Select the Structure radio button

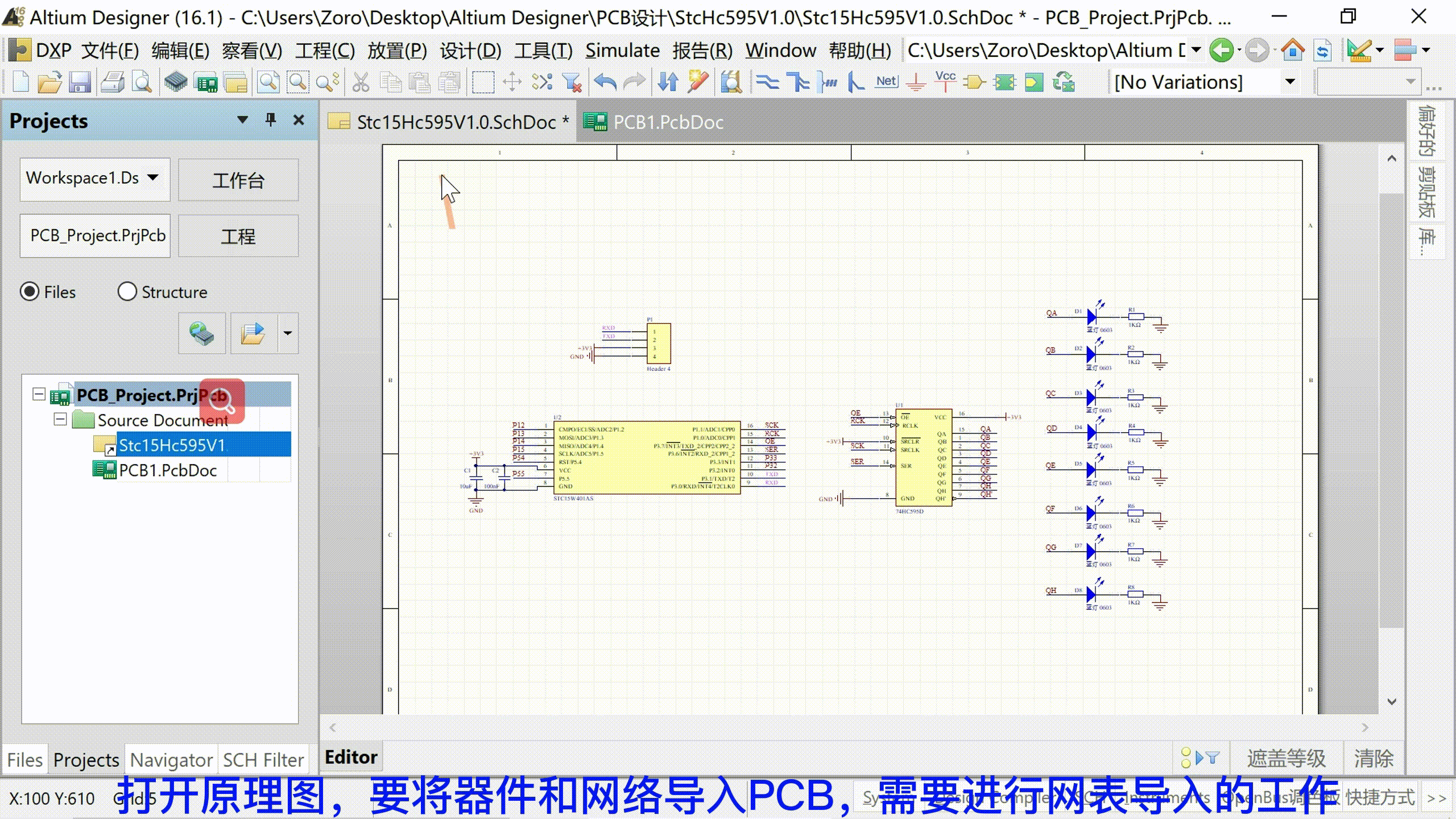coord(127,292)
